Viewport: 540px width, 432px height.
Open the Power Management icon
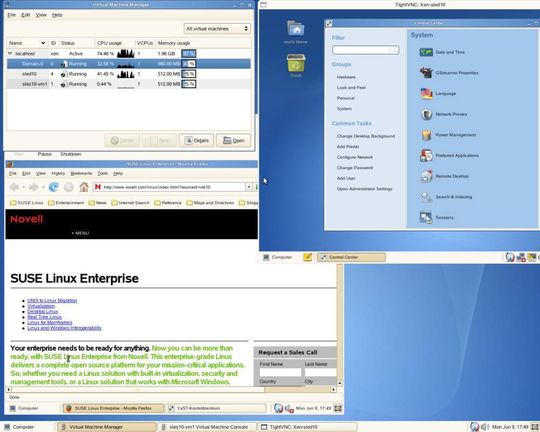448,135
